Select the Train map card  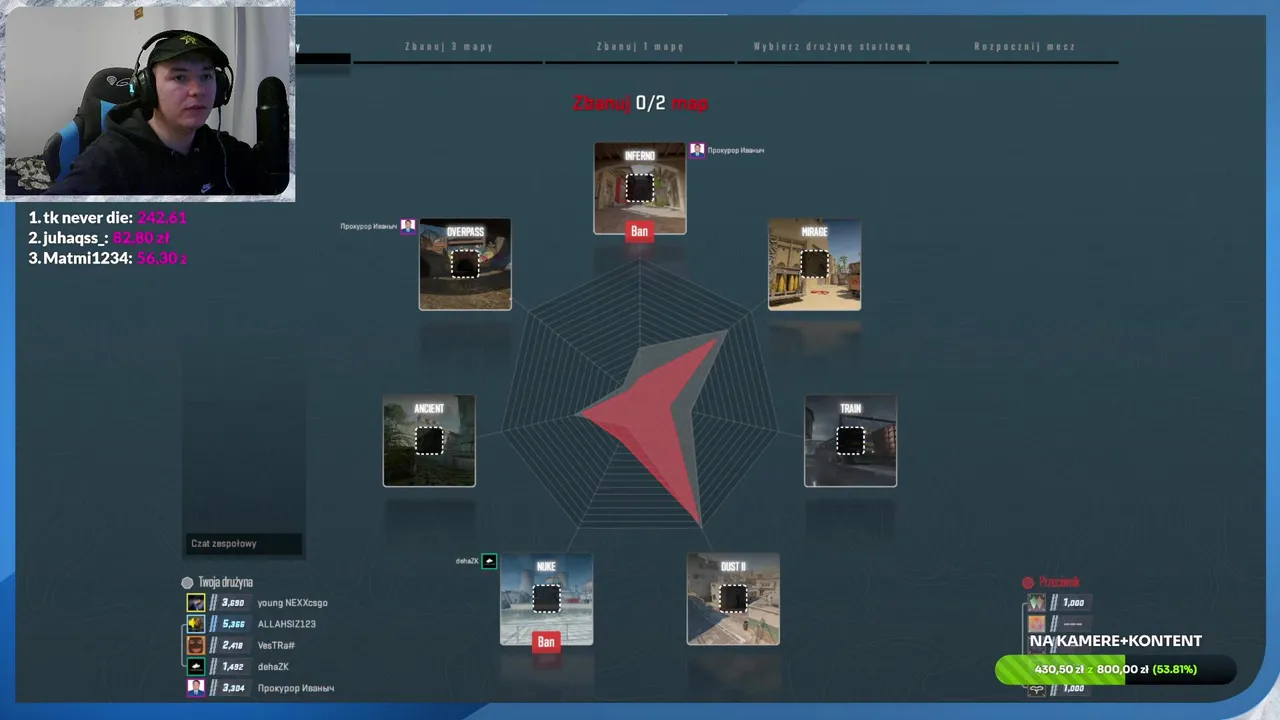(x=850, y=441)
